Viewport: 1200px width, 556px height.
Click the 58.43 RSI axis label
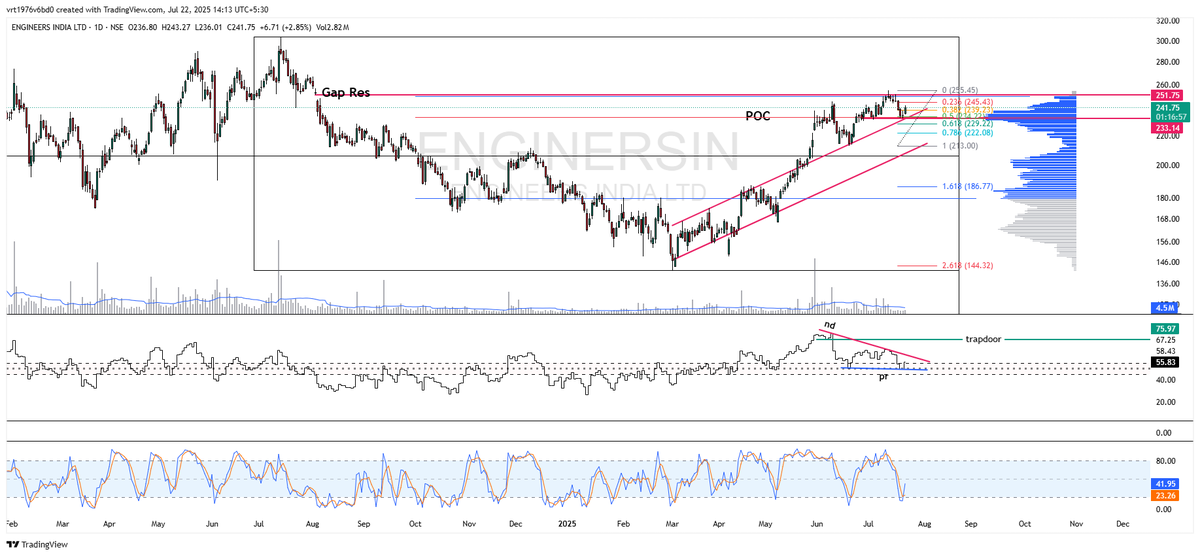coord(1167,352)
